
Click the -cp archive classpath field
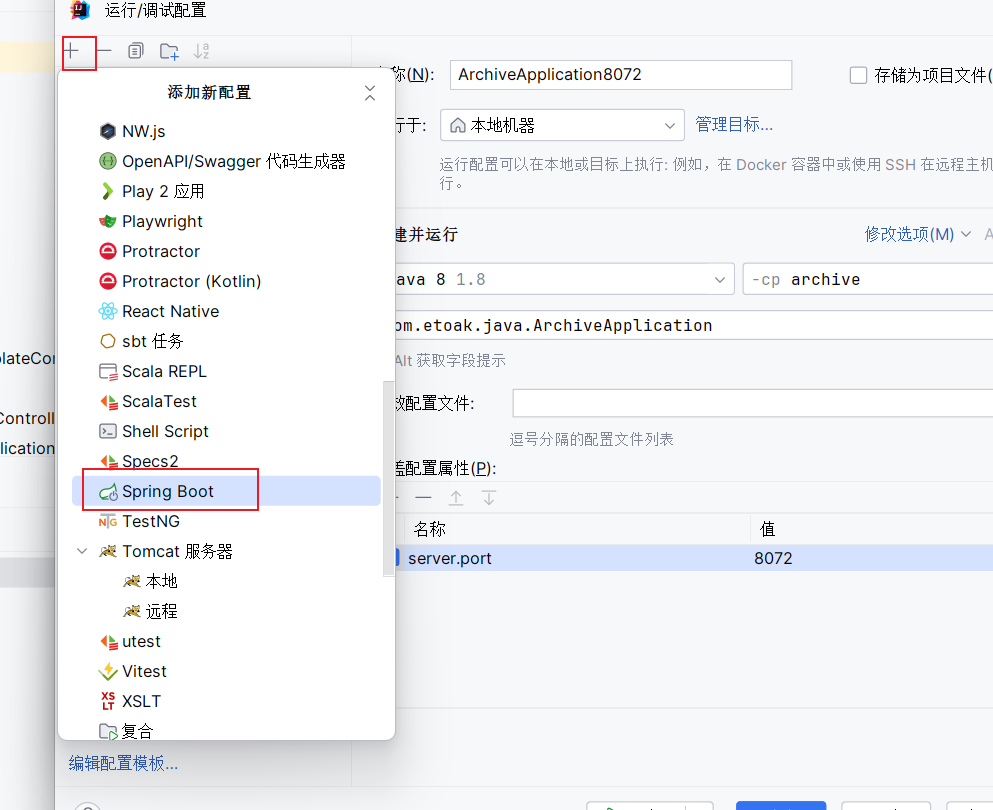pyautogui.click(x=868, y=279)
